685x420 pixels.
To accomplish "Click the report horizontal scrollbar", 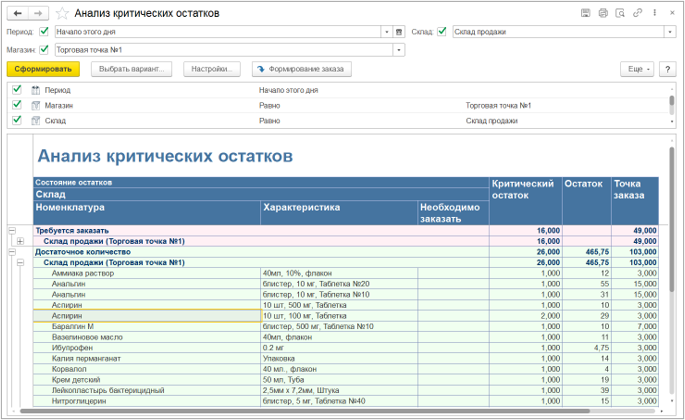I will click(x=304, y=411).
